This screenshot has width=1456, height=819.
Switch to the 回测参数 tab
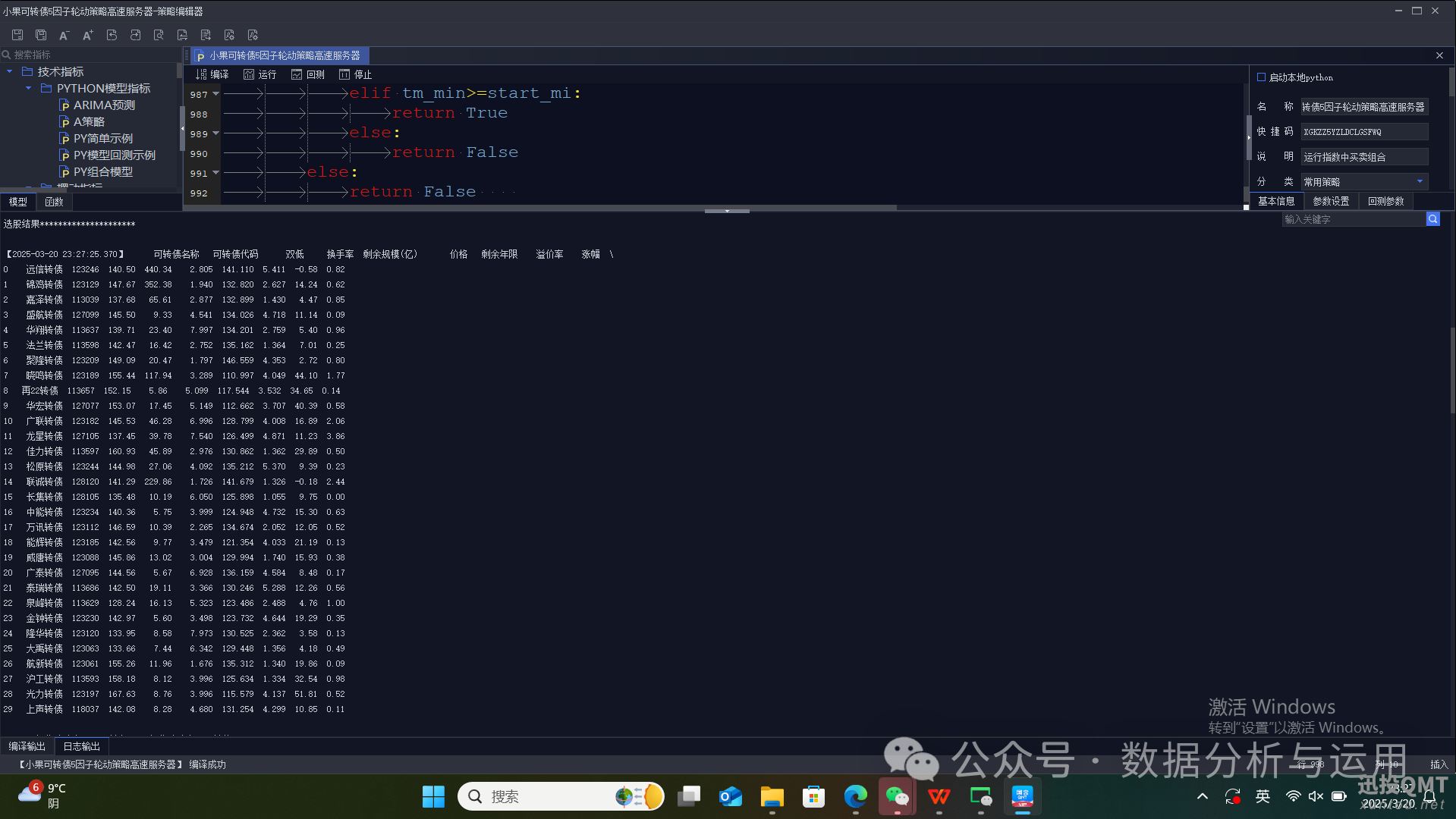pos(1385,201)
